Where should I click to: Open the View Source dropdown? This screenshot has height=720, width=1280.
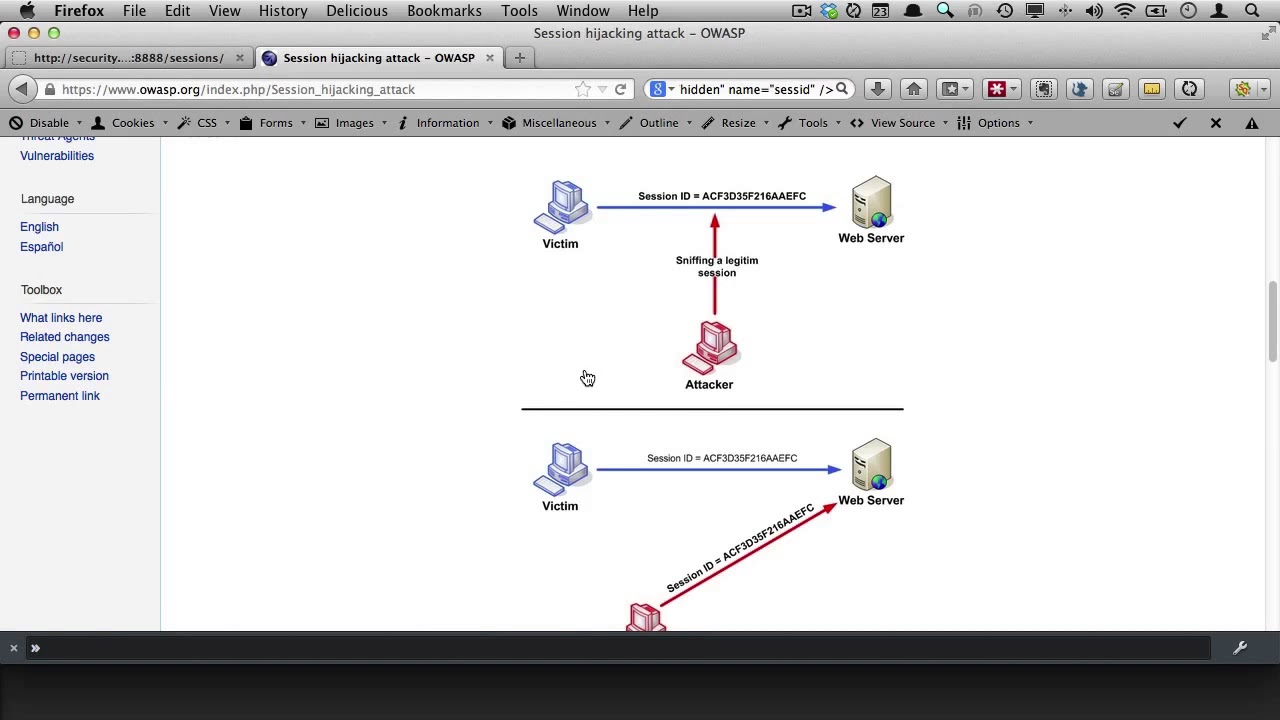click(900, 123)
